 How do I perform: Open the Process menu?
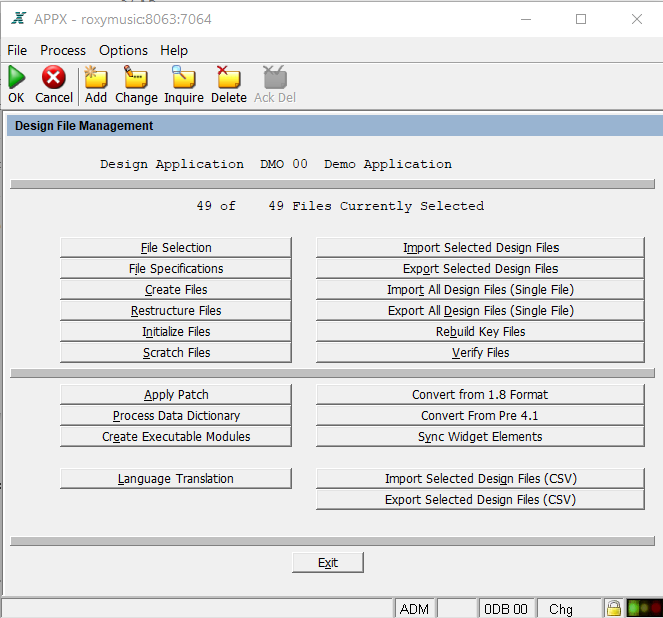(63, 50)
